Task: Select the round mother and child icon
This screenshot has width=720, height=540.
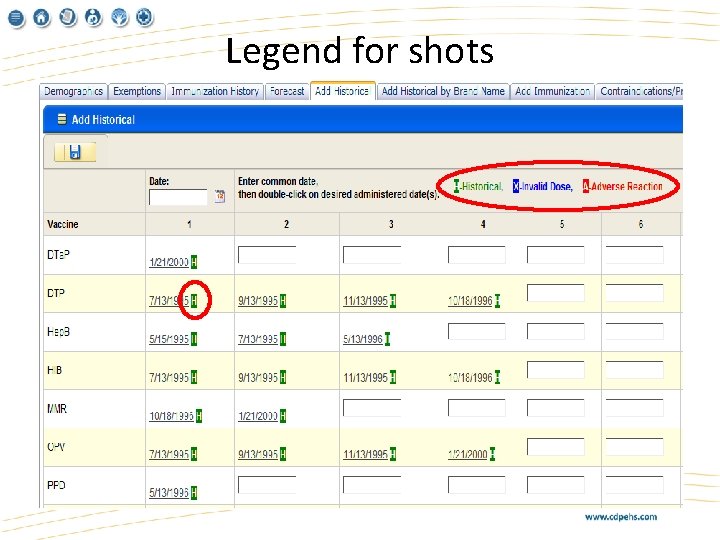Action: click(93, 18)
